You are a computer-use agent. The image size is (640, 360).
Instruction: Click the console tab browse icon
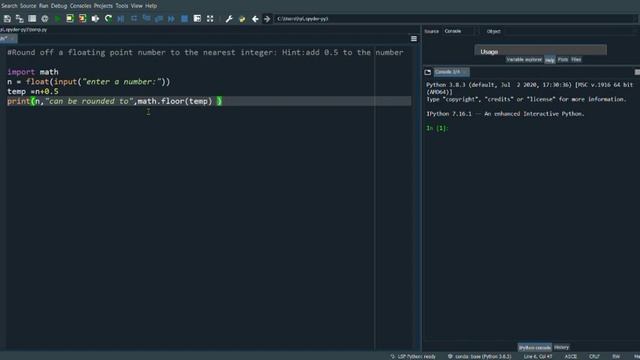point(427,72)
